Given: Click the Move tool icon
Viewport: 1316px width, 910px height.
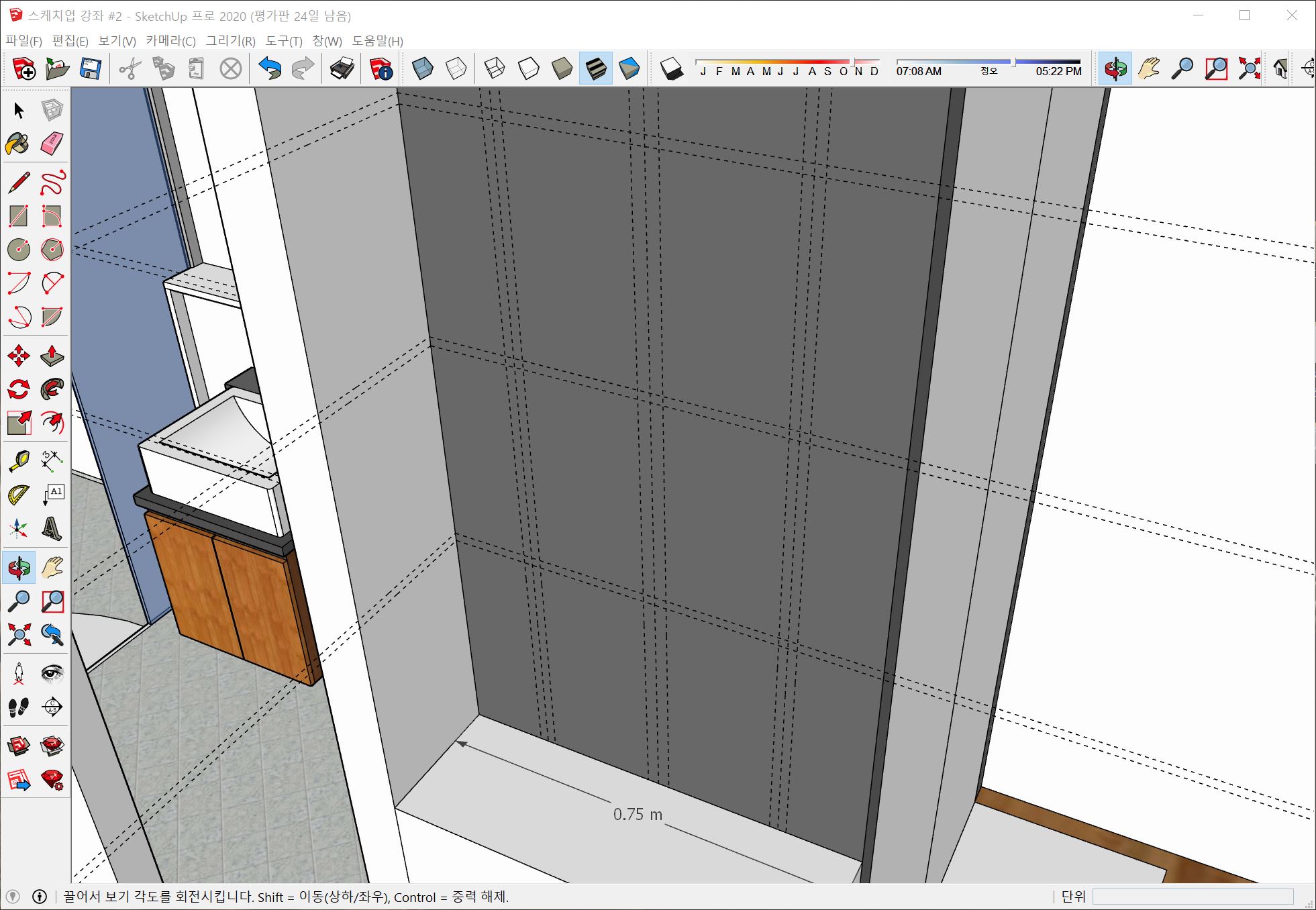Looking at the screenshot, I should tap(18, 356).
